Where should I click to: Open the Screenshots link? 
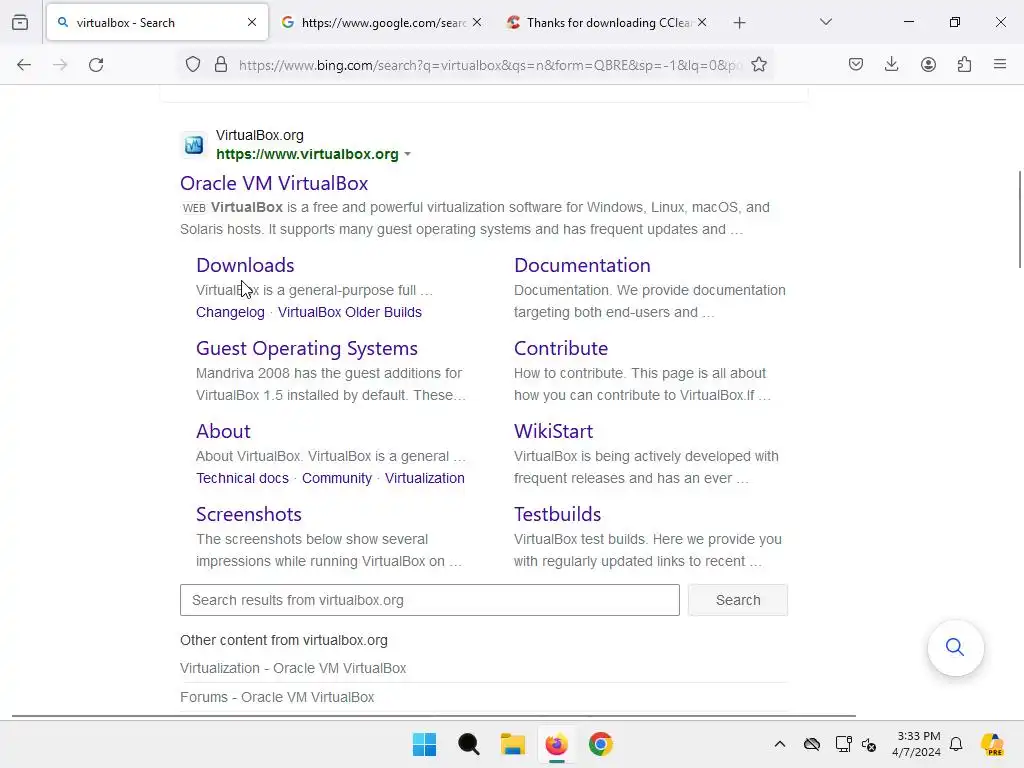pyautogui.click(x=249, y=514)
